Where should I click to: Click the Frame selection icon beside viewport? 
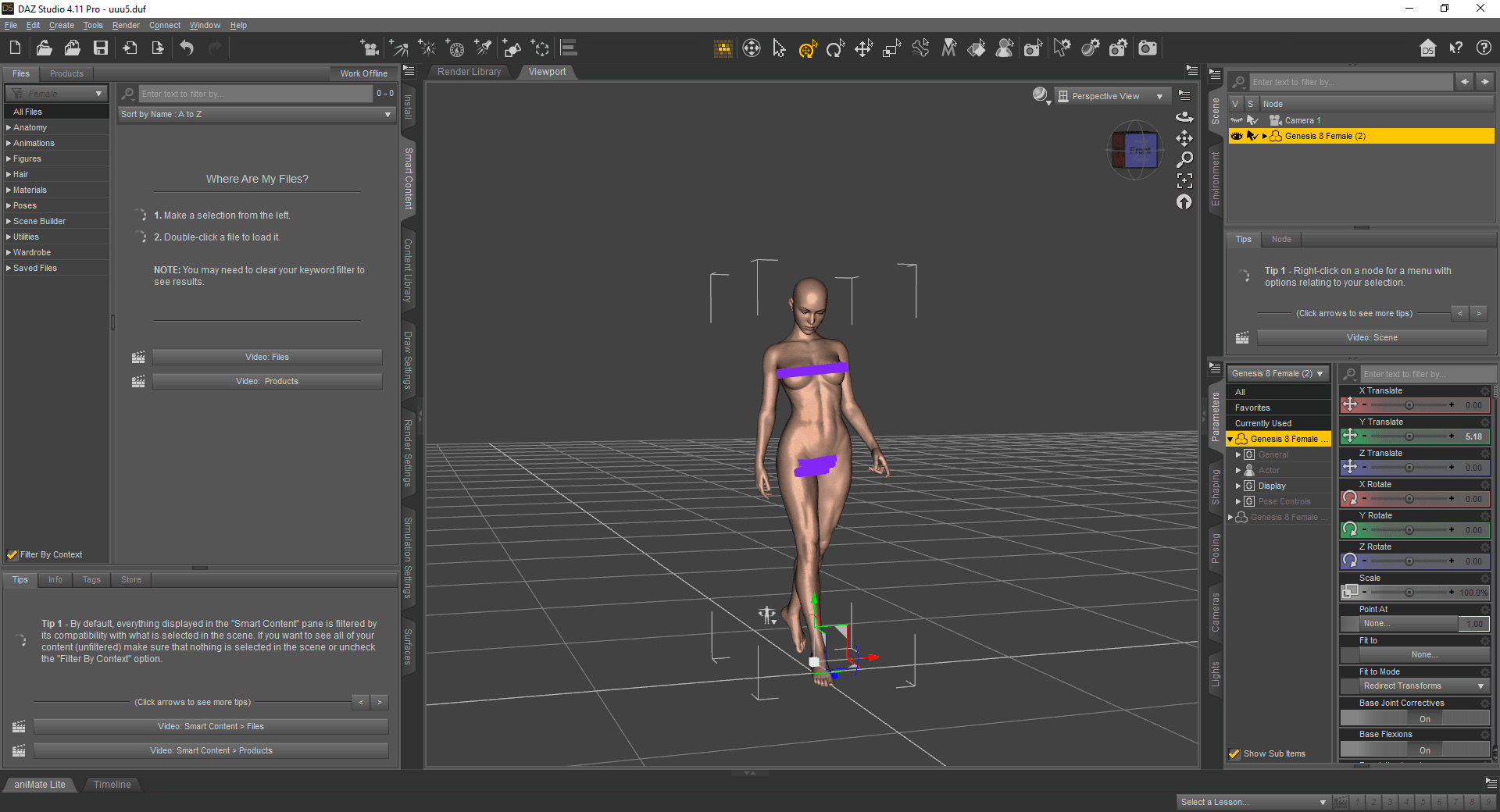click(x=1184, y=181)
